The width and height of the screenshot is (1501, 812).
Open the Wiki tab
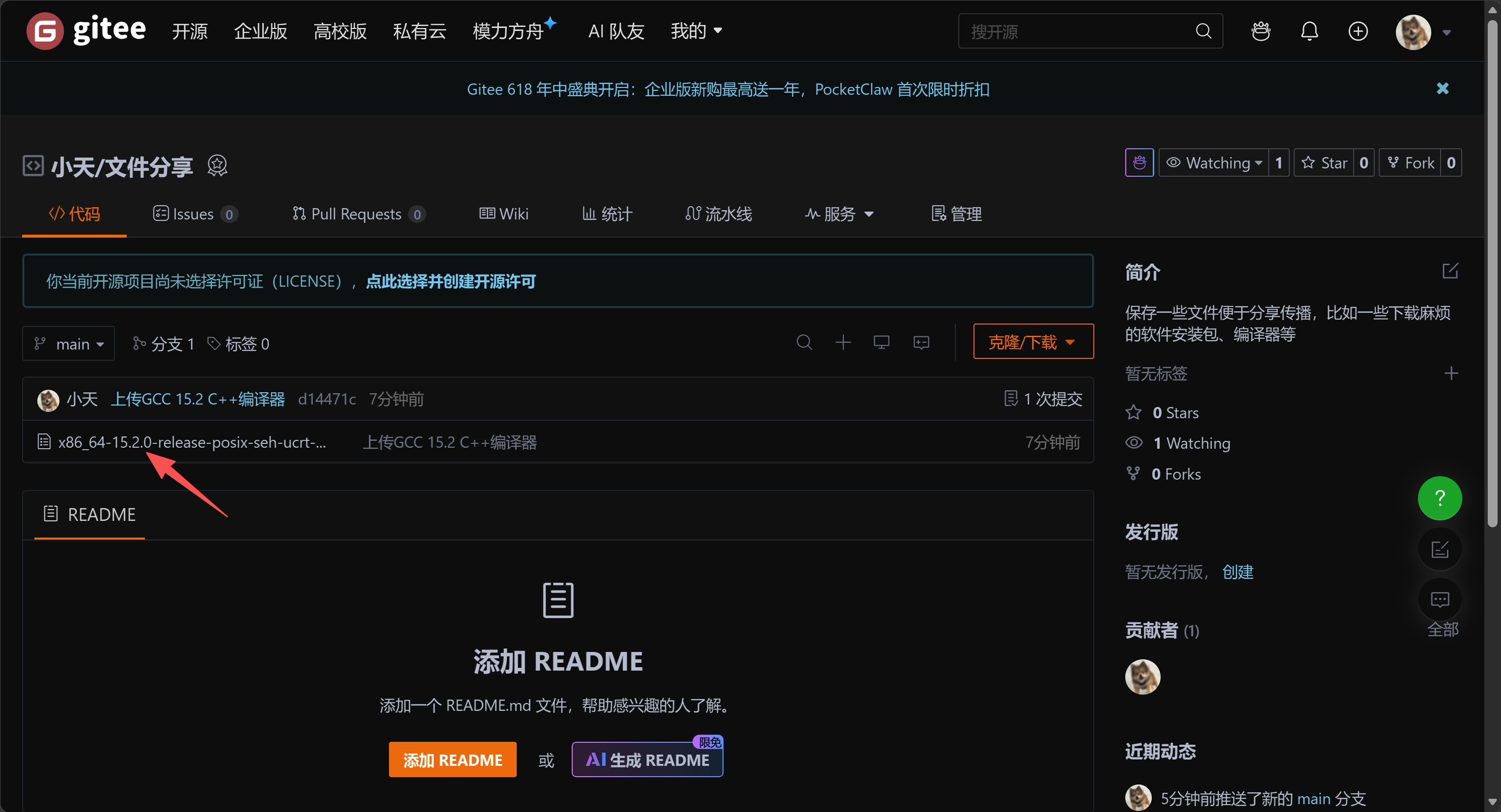tap(503, 214)
